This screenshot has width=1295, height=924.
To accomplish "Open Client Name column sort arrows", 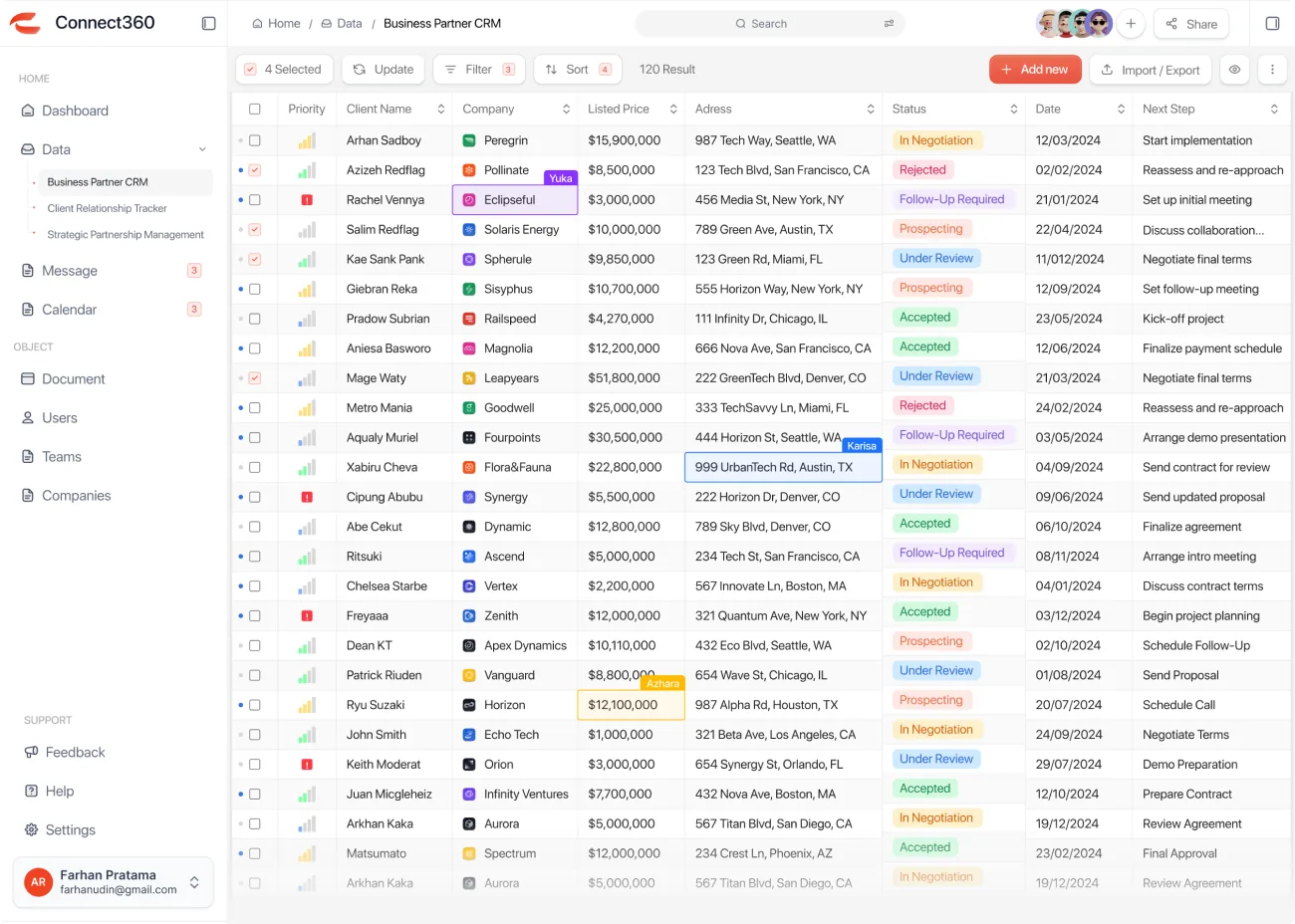I will coord(440,110).
